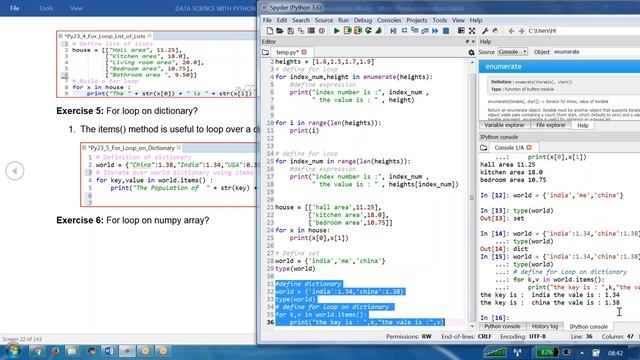Open the Edit menu

pos(282,20)
